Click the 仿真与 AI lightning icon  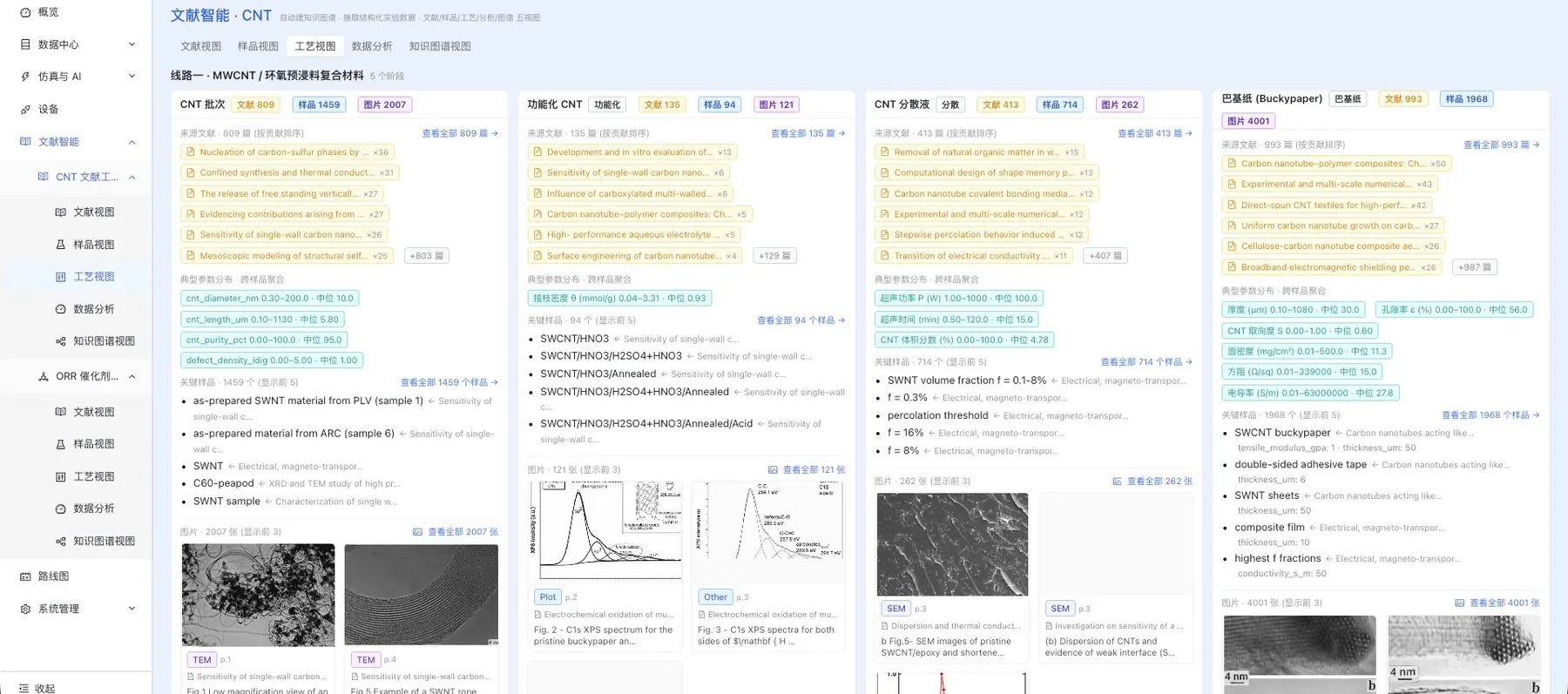25,77
